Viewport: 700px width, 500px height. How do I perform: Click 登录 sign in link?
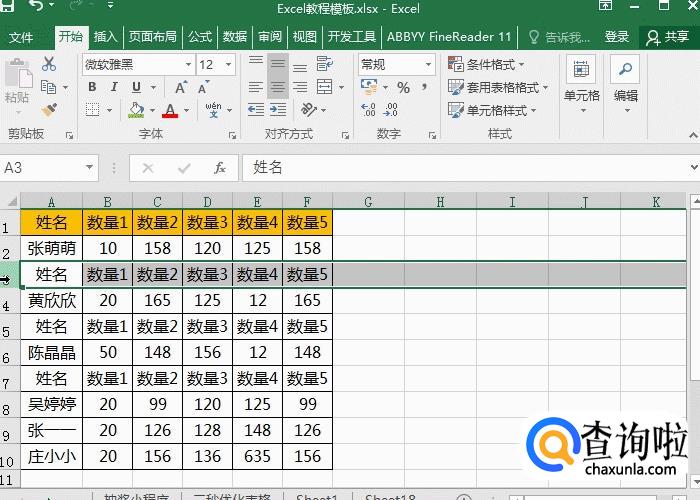pos(617,37)
